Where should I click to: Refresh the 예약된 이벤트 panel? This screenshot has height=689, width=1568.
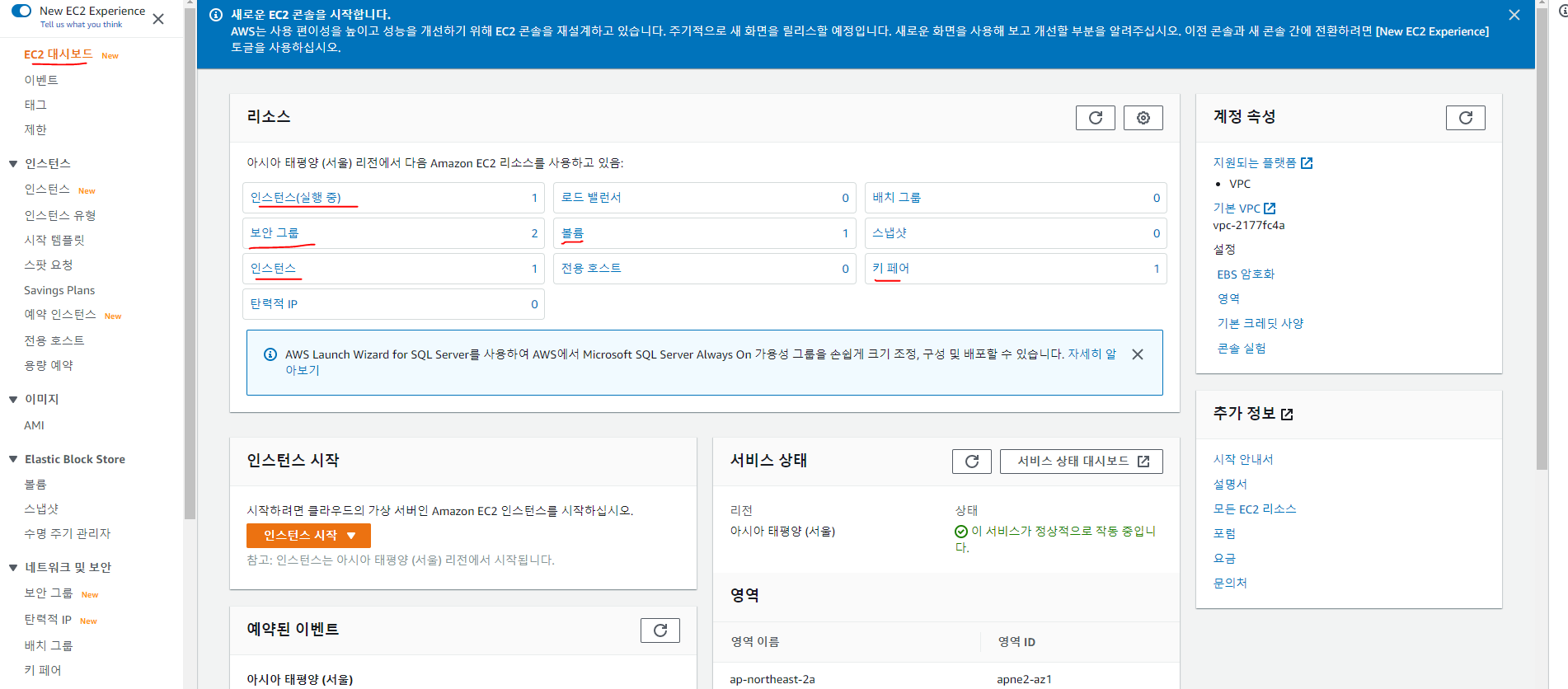[660, 630]
